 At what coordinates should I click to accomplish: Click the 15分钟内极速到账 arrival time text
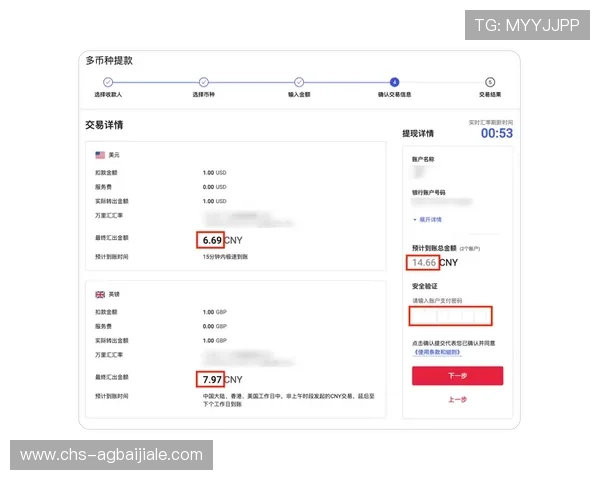tap(225, 257)
